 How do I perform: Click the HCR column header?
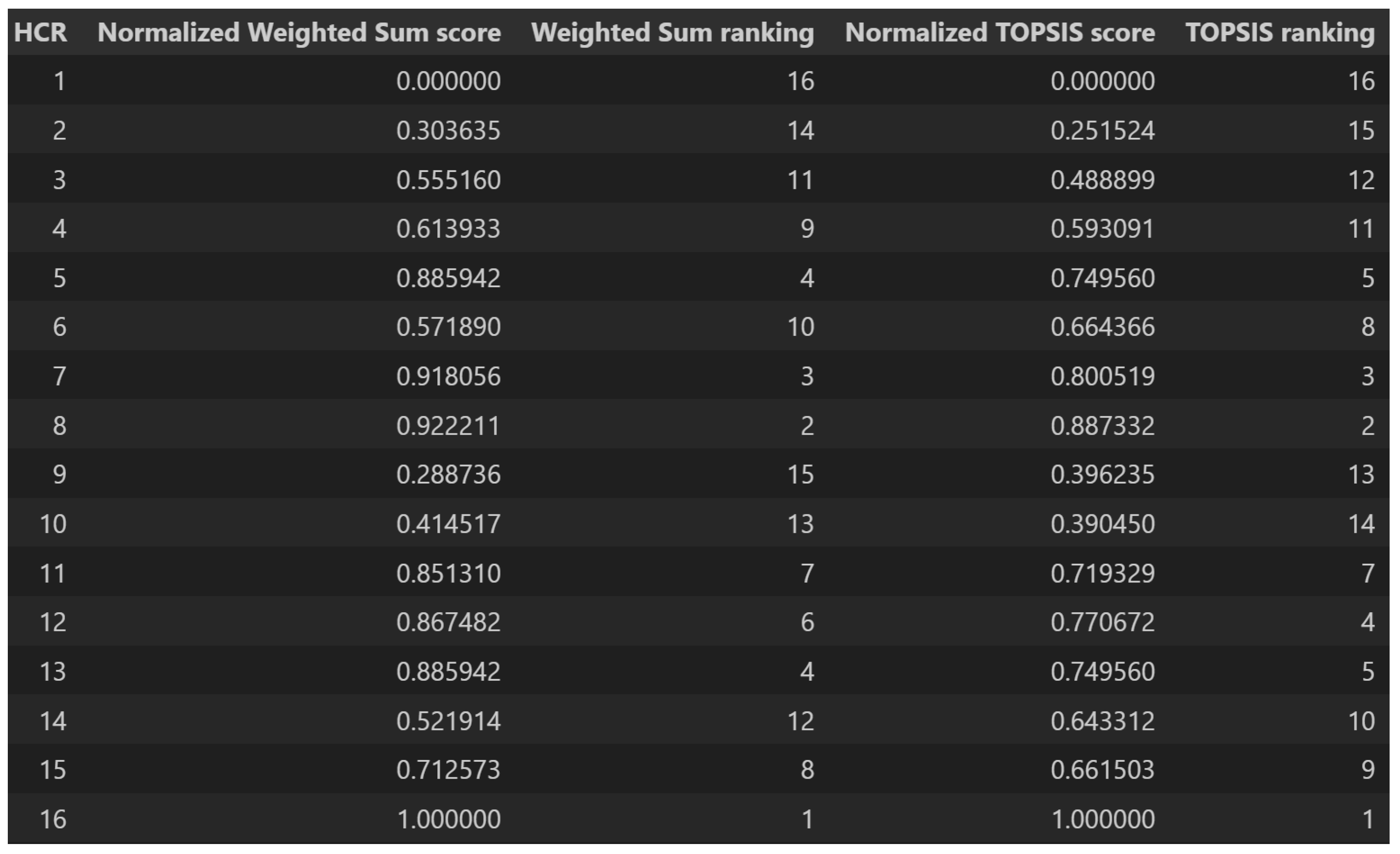(40, 32)
